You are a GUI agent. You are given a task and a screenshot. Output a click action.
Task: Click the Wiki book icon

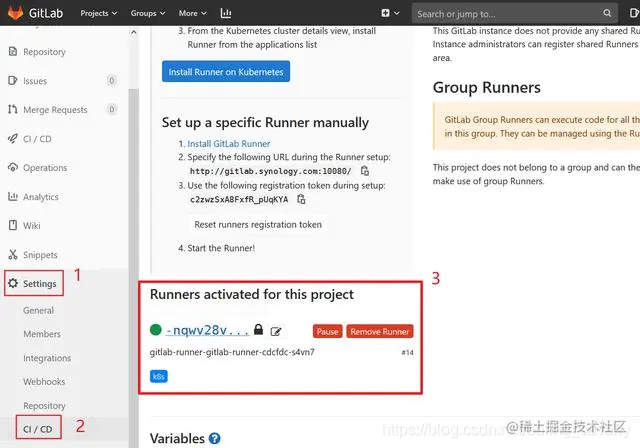[x=13, y=225]
